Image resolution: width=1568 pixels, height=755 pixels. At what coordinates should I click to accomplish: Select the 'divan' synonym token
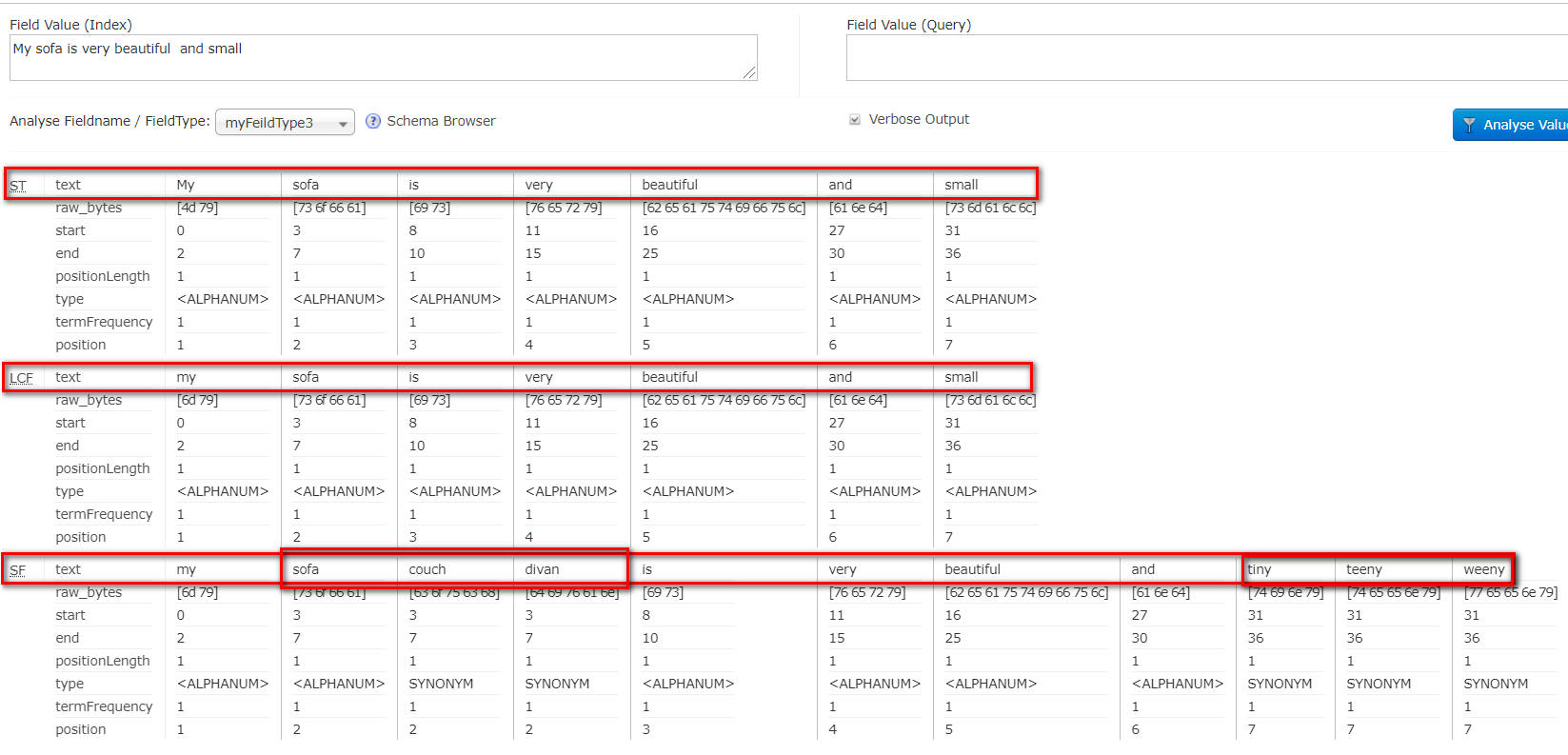[x=542, y=569]
